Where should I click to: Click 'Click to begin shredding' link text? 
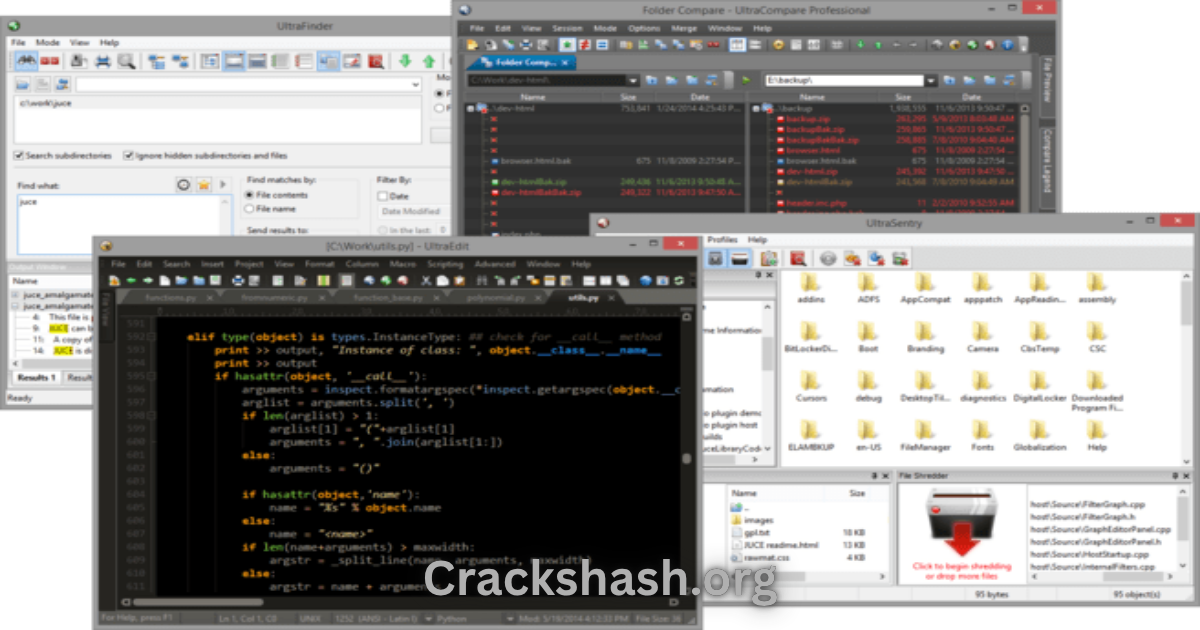click(962, 567)
